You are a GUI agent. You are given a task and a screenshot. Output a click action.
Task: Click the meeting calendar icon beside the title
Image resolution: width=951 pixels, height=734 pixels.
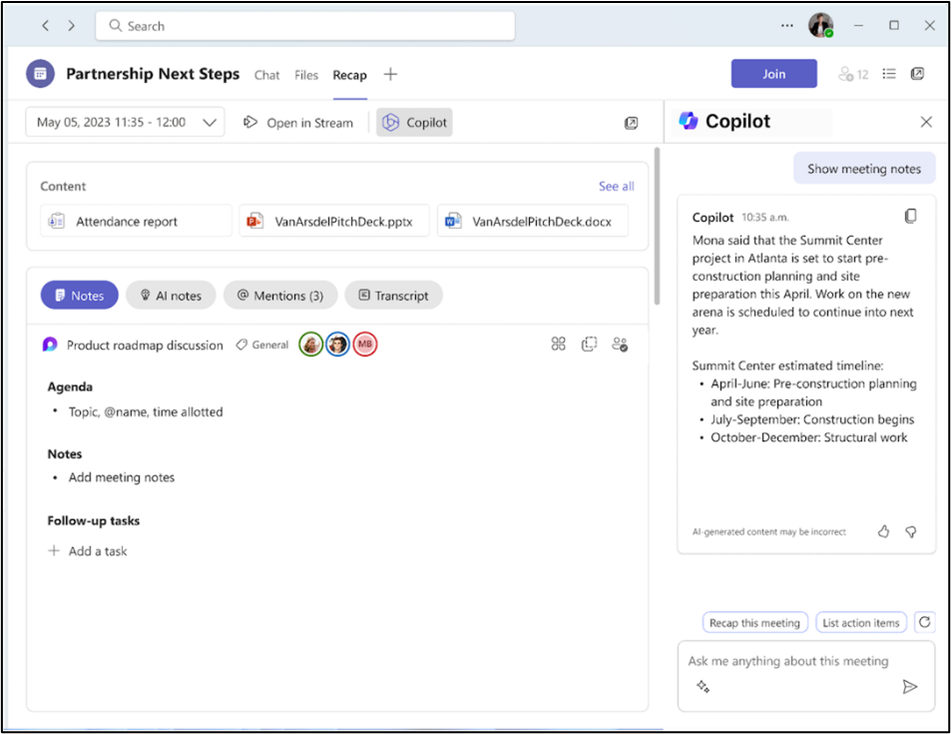pos(40,73)
